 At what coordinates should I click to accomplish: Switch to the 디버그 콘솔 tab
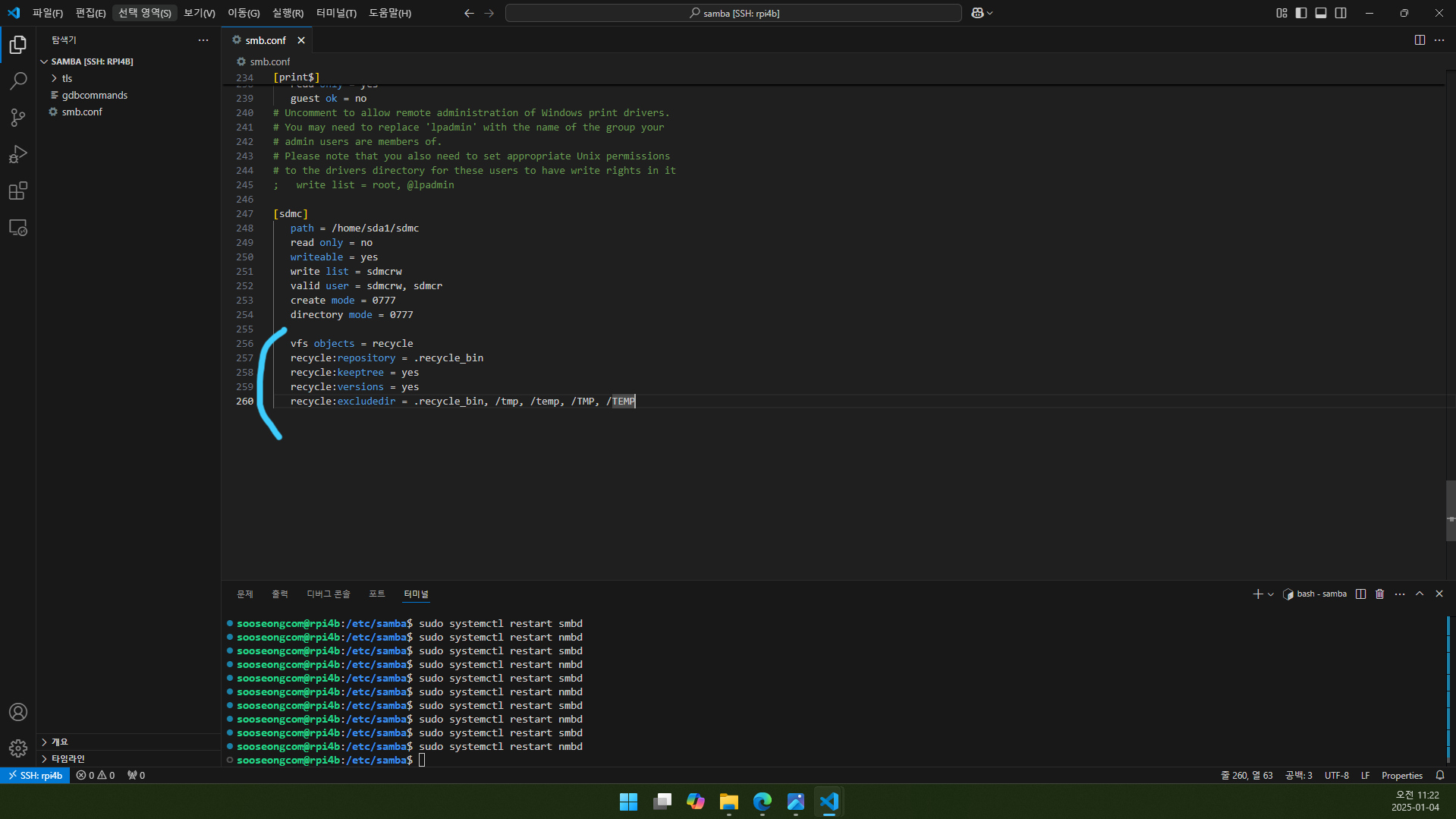328,594
